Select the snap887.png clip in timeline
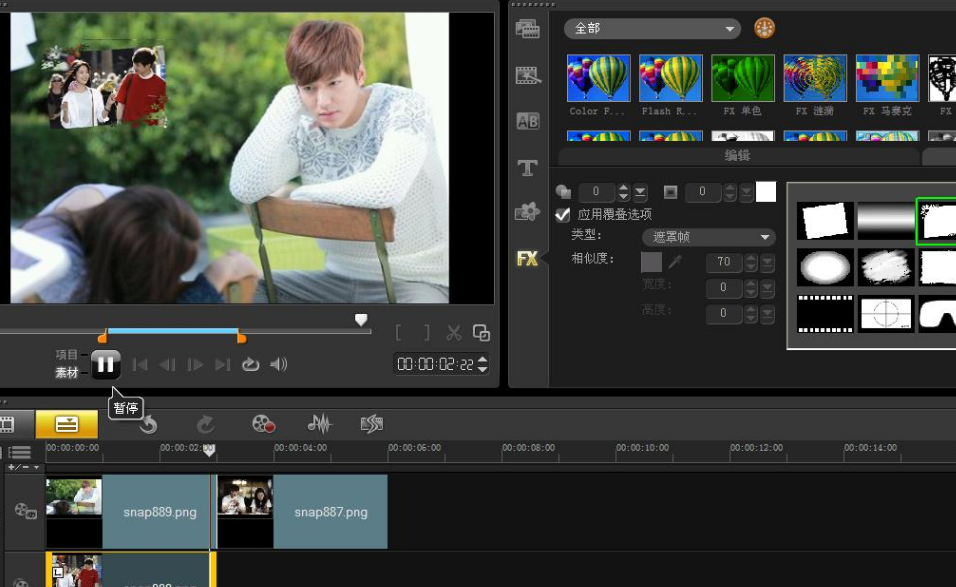 [x=330, y=512]
